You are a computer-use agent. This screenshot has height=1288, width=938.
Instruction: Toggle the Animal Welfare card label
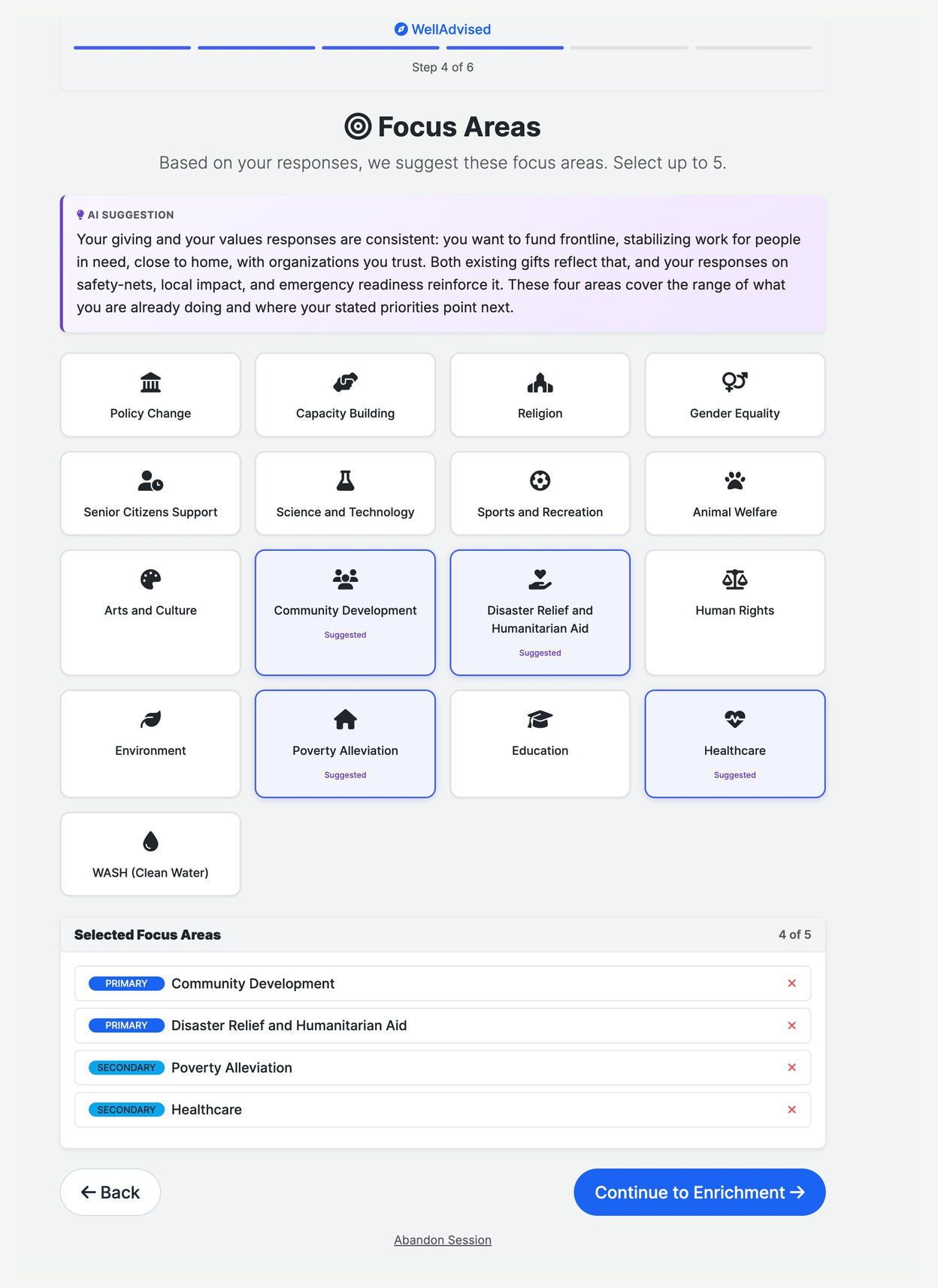(734, 512)
